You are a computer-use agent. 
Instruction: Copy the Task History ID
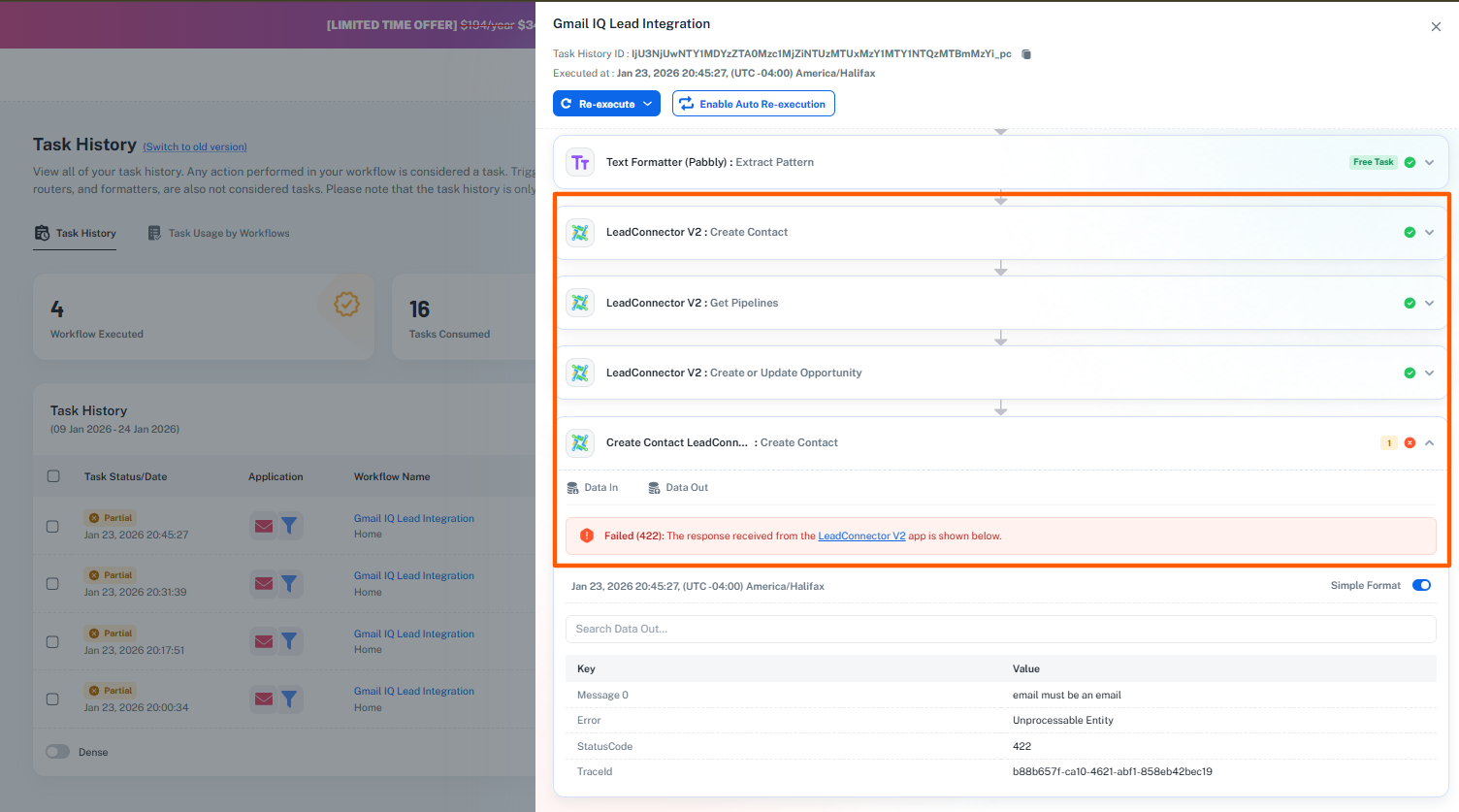click(x=1026, y=54)
